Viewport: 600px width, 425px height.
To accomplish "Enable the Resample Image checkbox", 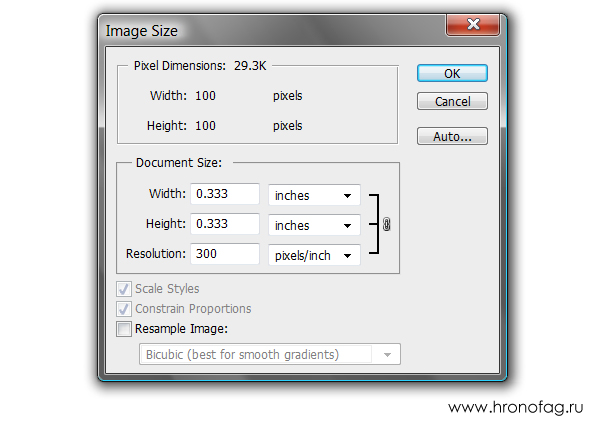I will pyautogui.click(x=124, y=329).
